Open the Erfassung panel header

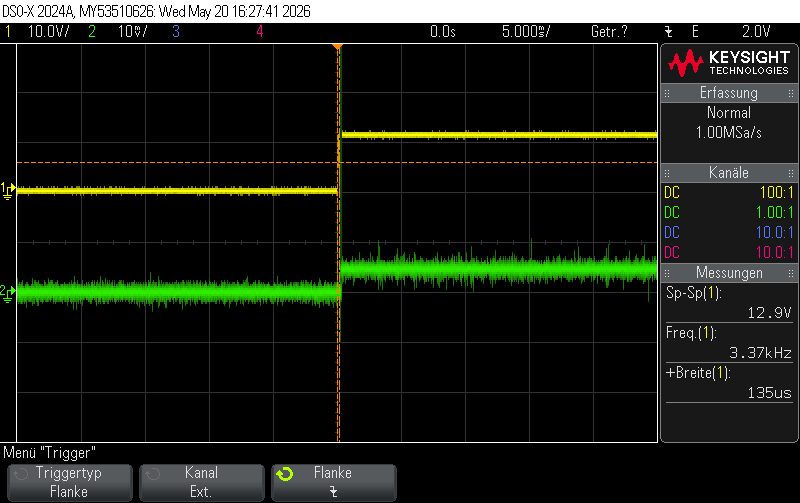729,93
